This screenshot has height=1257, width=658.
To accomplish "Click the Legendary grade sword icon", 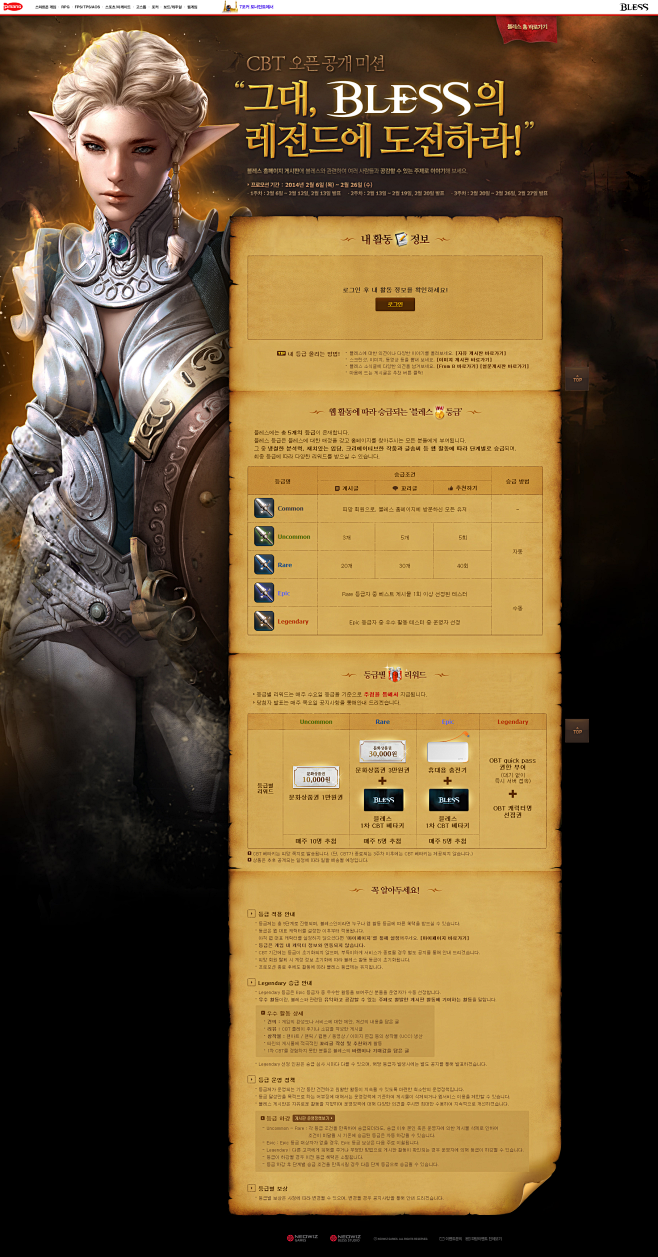I will click(x=264, y=620).
